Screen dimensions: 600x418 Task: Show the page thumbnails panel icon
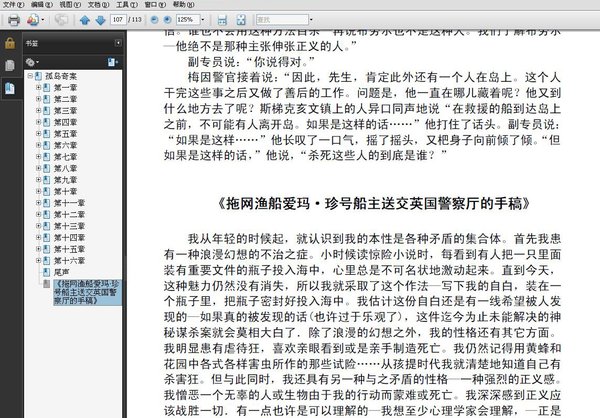tap(10, 65)
